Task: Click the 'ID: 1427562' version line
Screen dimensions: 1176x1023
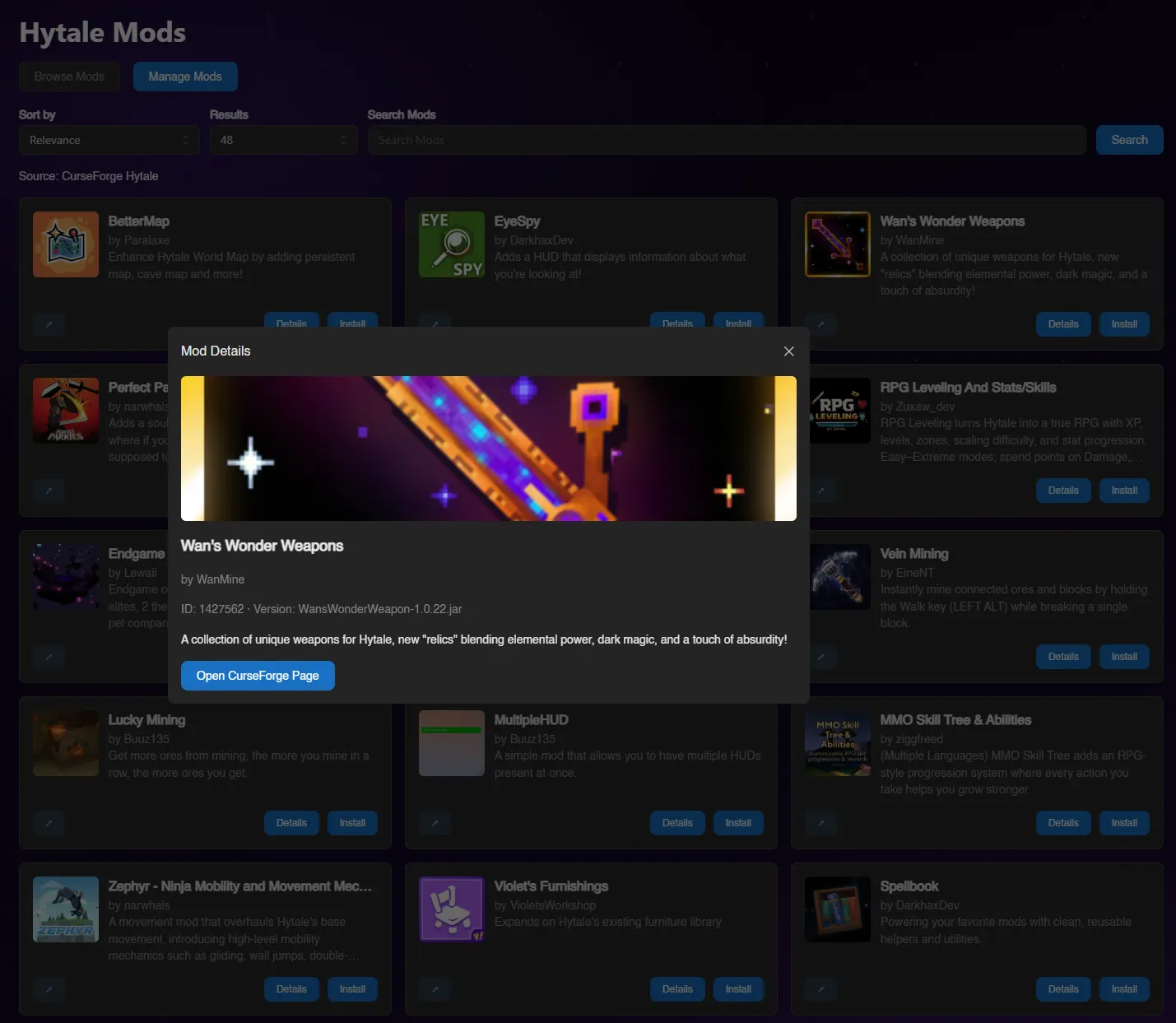Action: coord(321,609)
